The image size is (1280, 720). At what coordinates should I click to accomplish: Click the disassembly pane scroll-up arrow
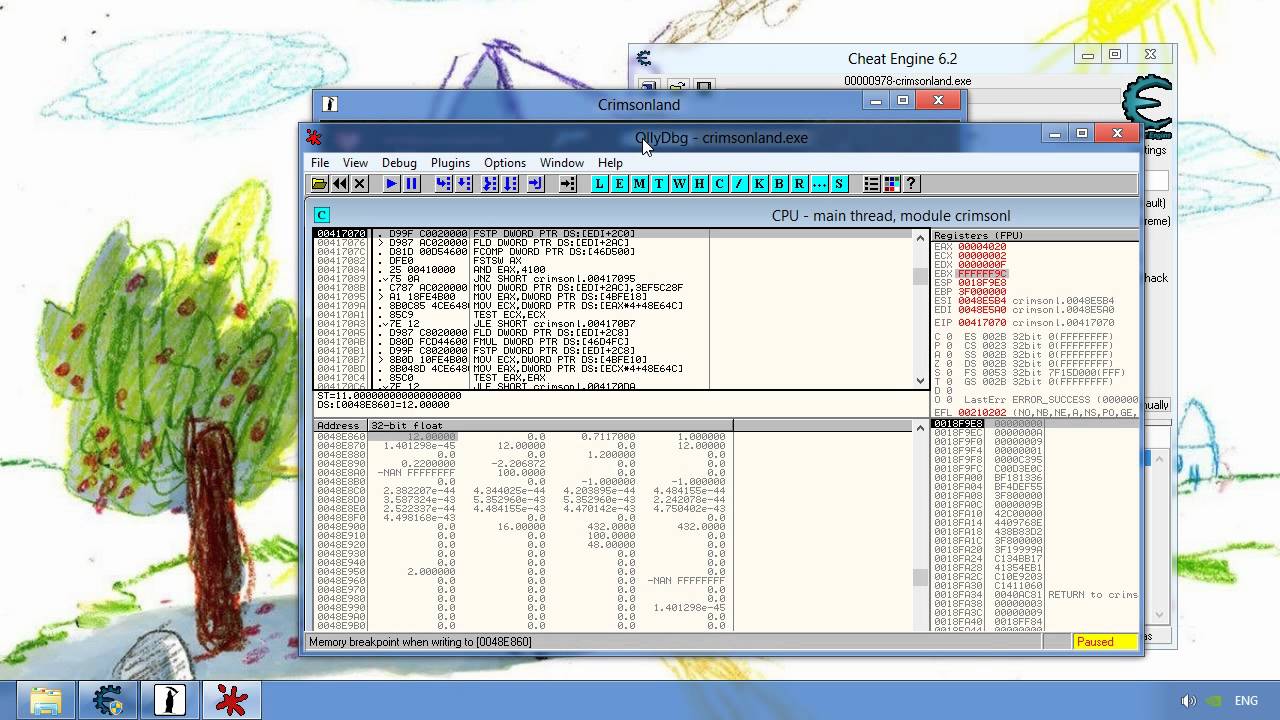pos(921,237)
